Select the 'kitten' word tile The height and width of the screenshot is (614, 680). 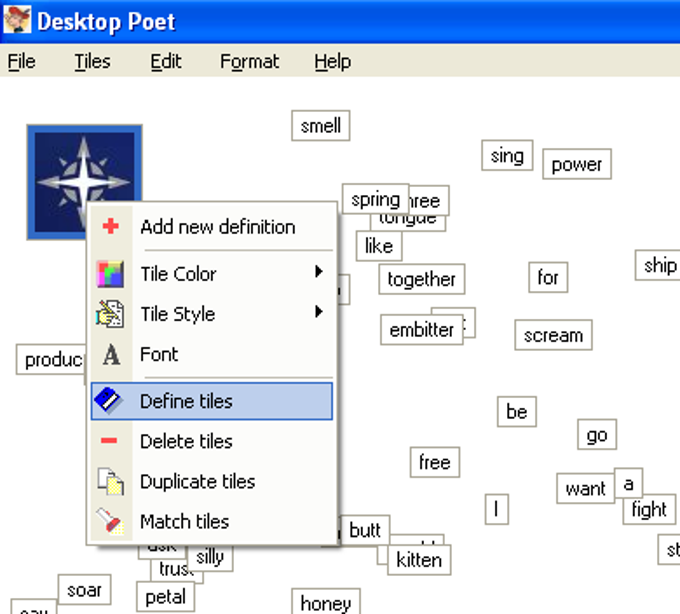tap(419, 560)
